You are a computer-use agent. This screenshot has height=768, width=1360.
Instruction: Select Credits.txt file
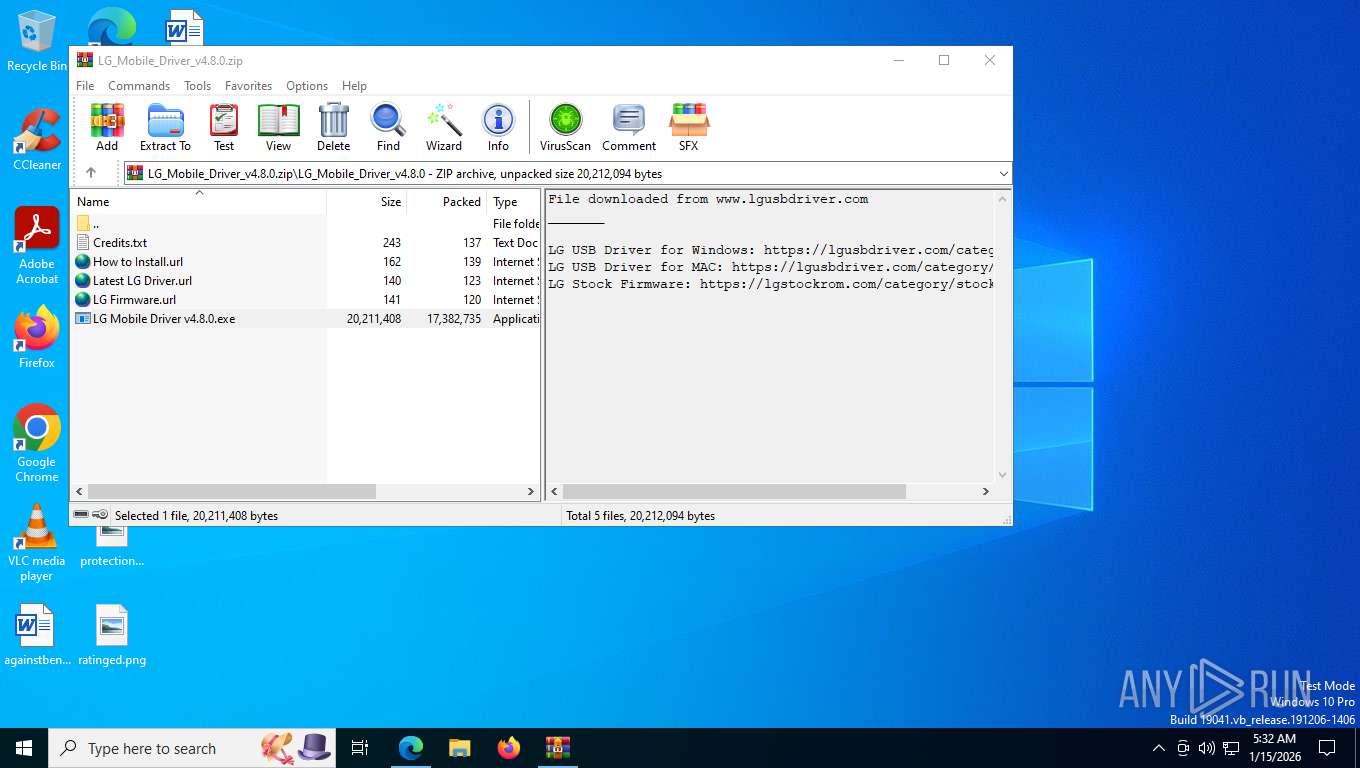pos(305,243)
